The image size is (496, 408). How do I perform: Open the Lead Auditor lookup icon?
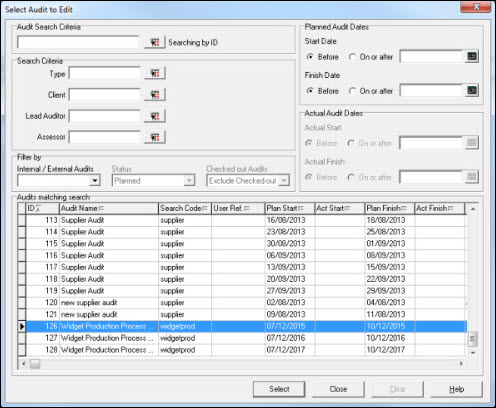click(x=155, y=116)
